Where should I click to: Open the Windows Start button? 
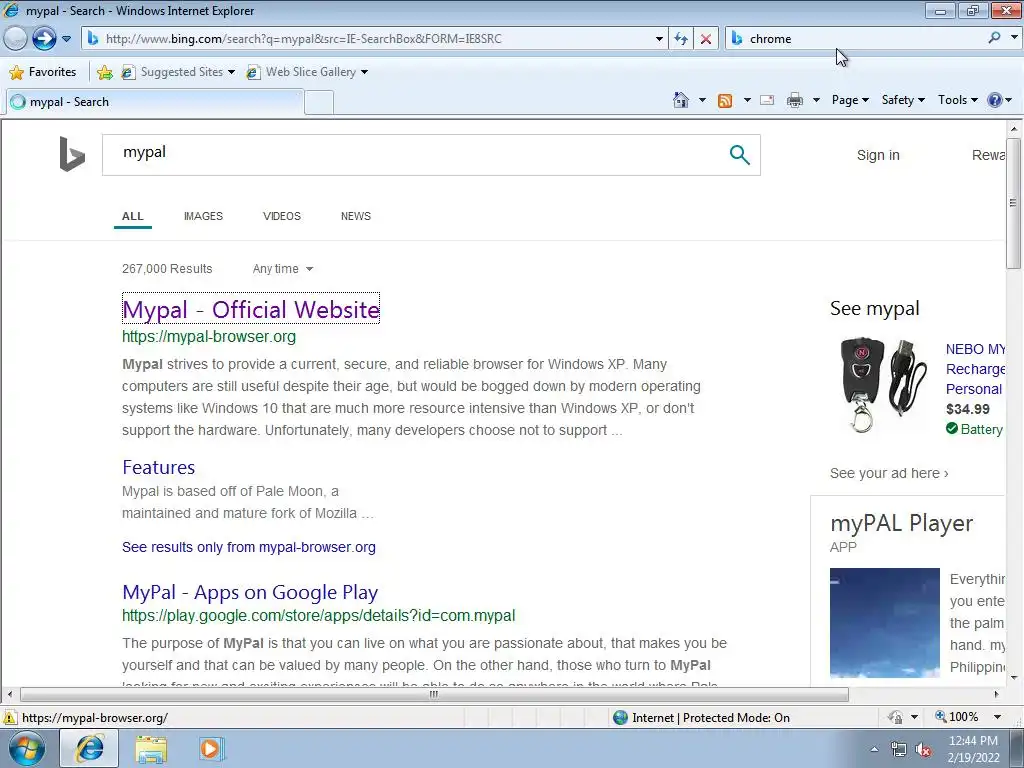tap(27, 749)
